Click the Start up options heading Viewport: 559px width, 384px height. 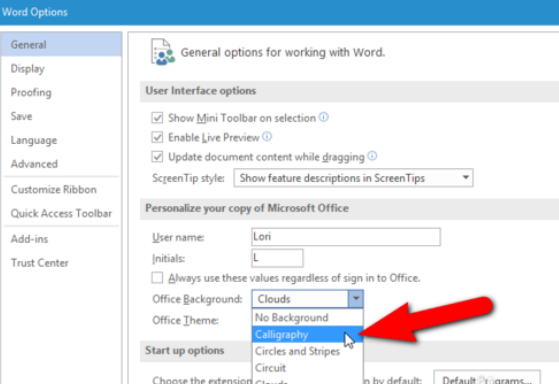[184, 350]
